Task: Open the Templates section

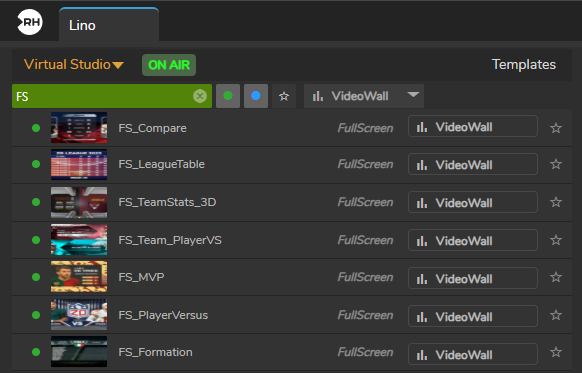Action: point(524,65)
